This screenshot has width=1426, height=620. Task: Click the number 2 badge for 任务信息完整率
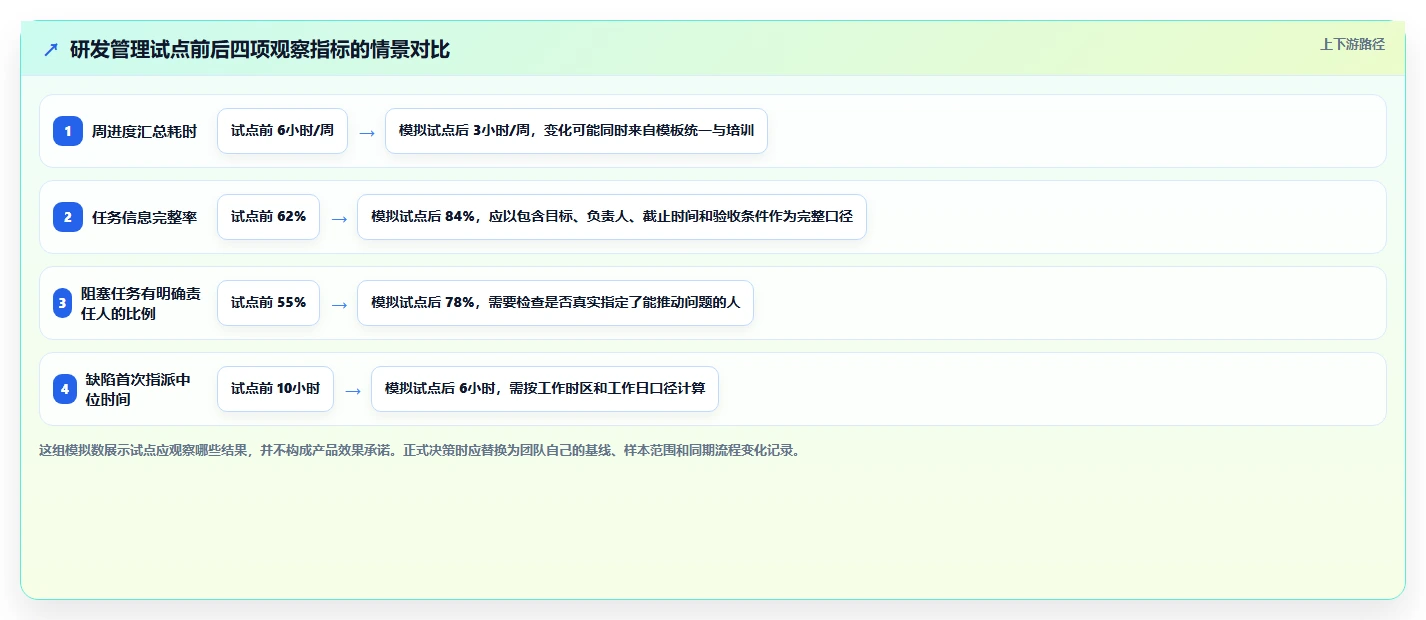coord(68,217)
